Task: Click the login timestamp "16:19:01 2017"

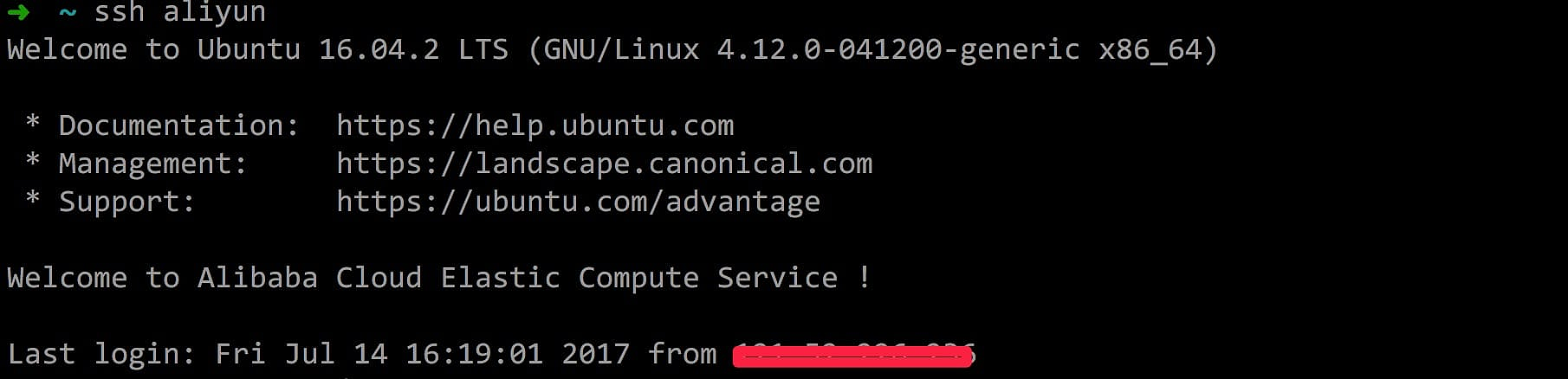Action: click(x=517, y=354)
